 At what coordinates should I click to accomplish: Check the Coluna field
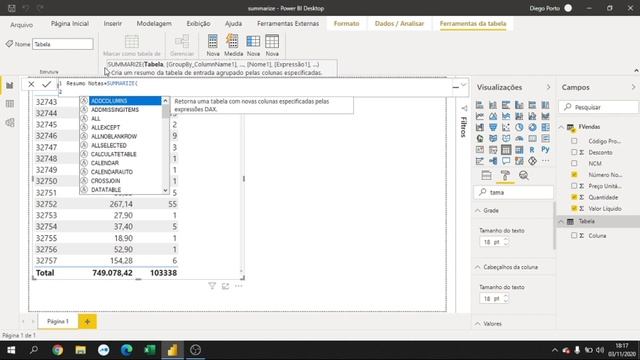(574, 236)
